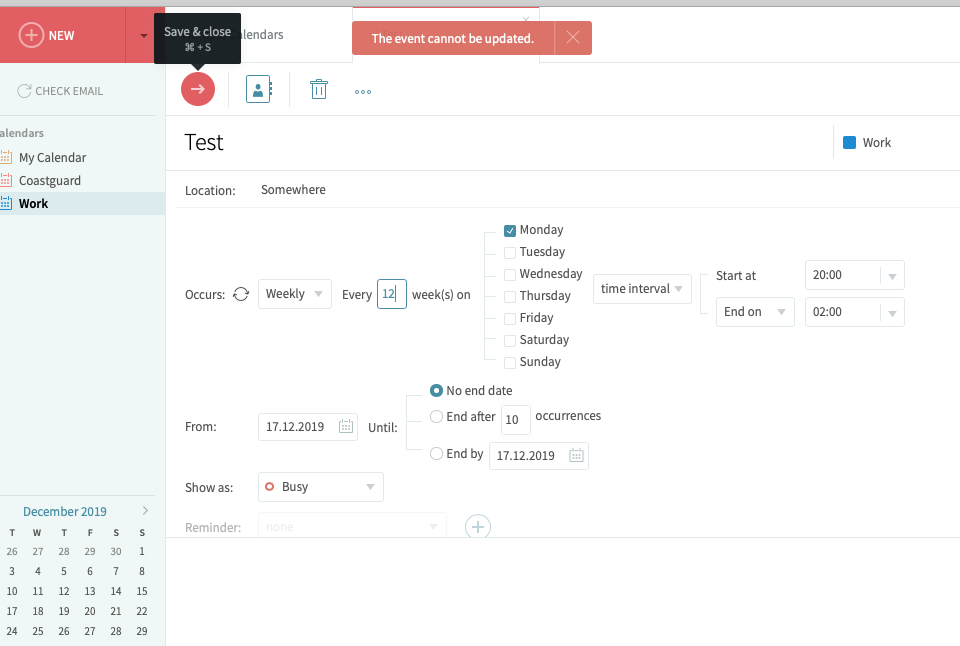Check the Friday checkbox
The width and height of the screenshot is (960, 646).
[x=509, y=318]
